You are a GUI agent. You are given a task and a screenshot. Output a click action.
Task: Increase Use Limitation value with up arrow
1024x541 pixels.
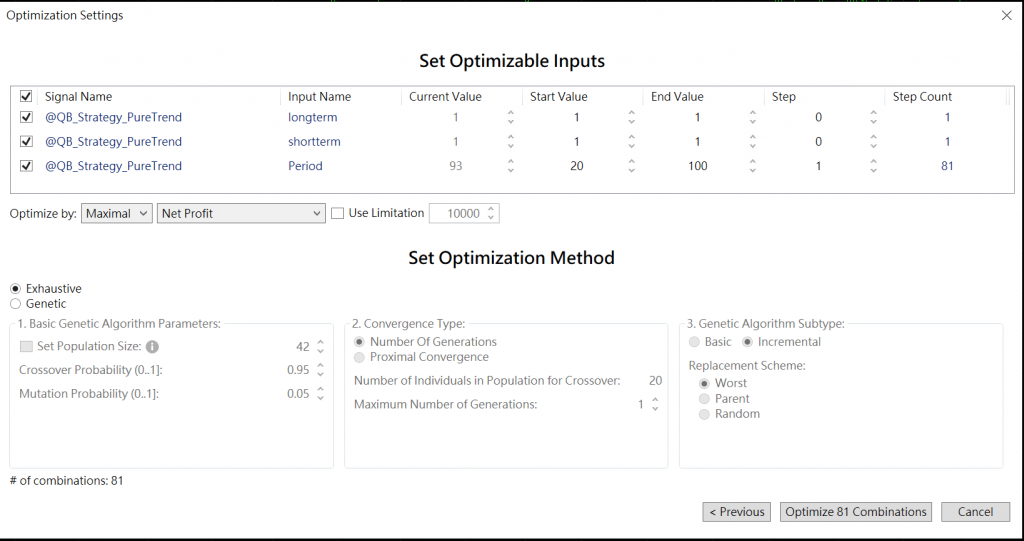[491, 209]
